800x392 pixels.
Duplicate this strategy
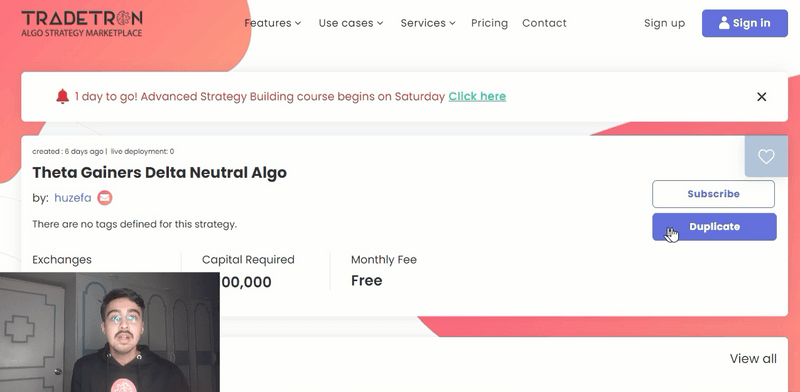point(714,227)
